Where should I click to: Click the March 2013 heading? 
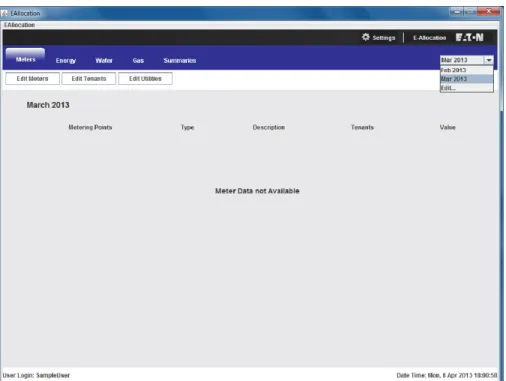[48, 105]
